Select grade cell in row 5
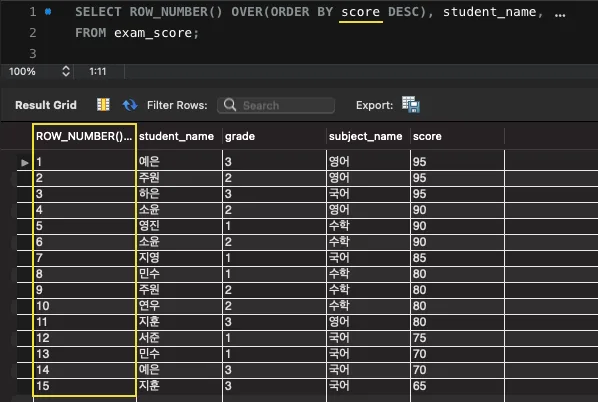The height and width of the screenshot is (402, 598). pyautogui.click(x=274, y=226)
